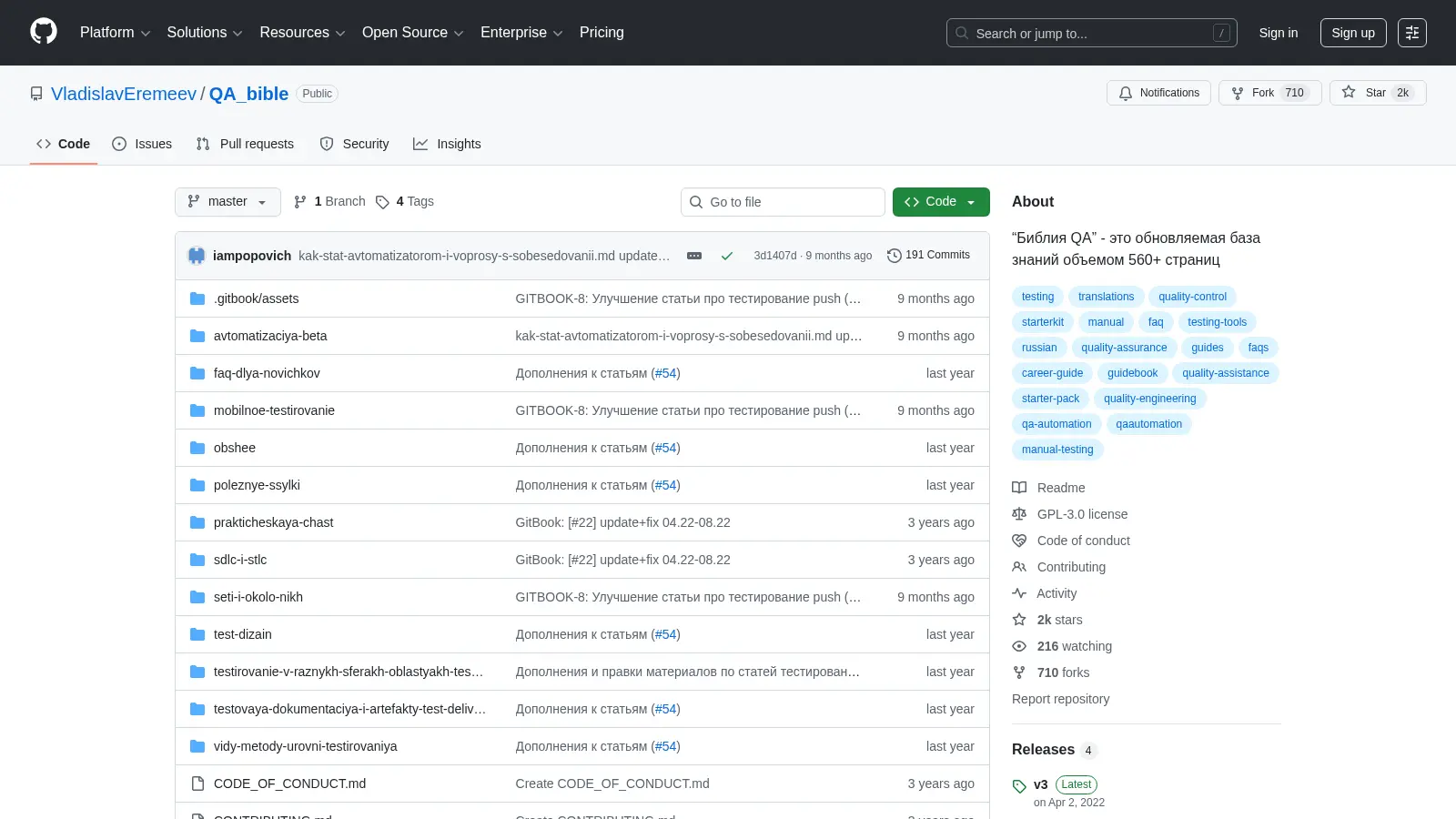Viewport: 1456px width, 819px height.
Task: Open the mobilnoe-testirovanie folder
Action: pos(274,410)
